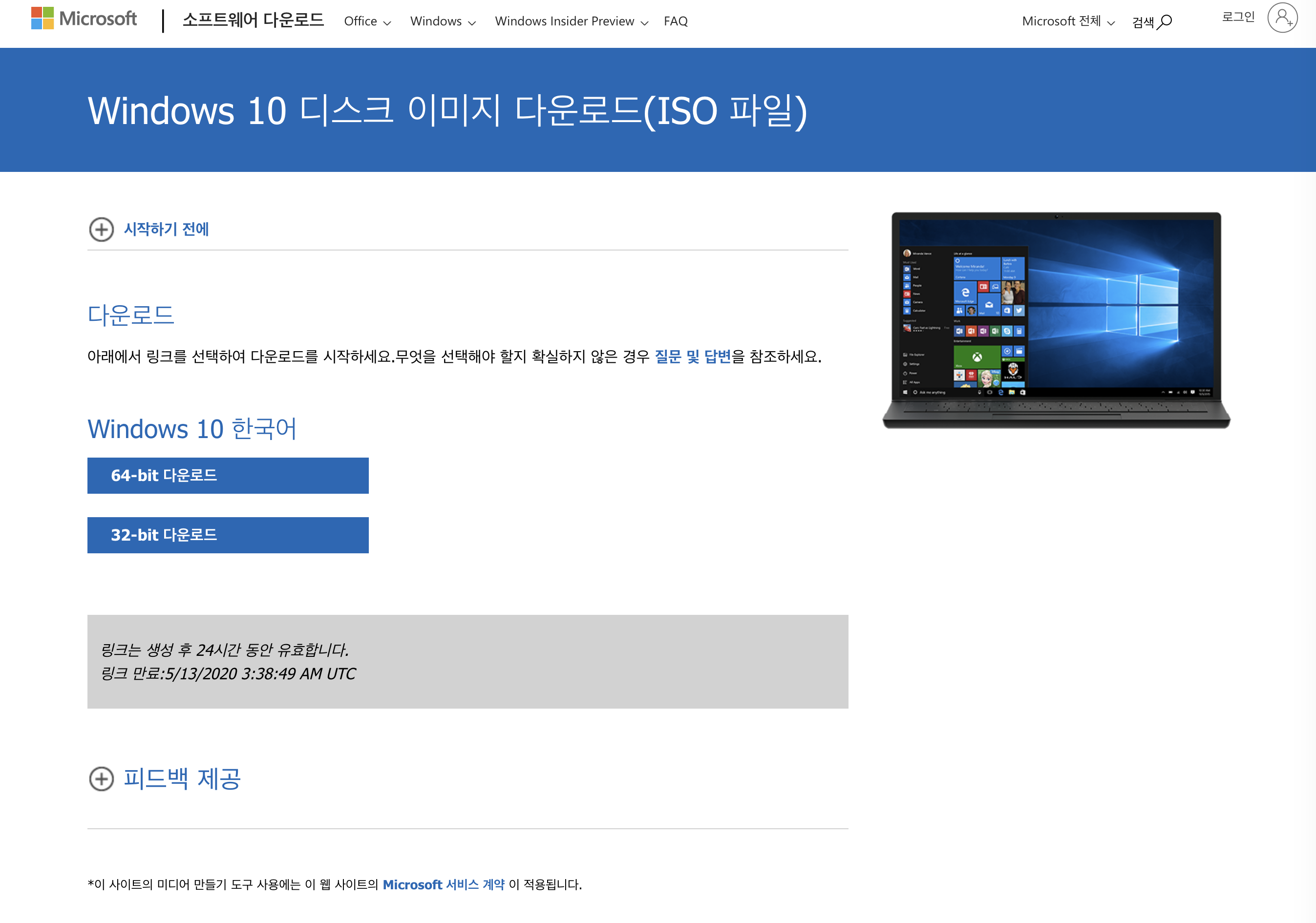Open the Office dropdown menu
The image size is (1316, 923).
(x=367, y=21)
